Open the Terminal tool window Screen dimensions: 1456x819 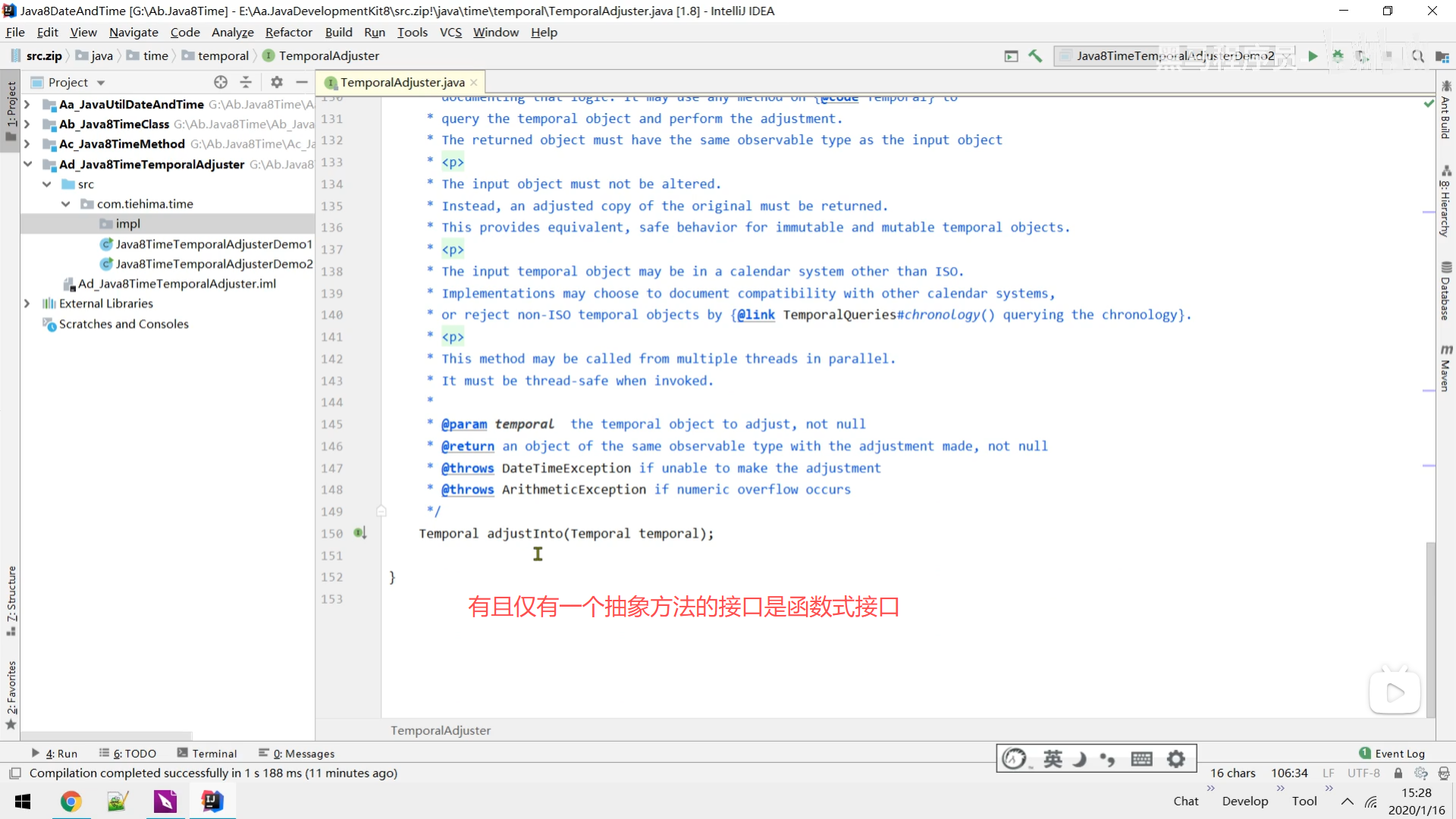click(x=207, y=753)
